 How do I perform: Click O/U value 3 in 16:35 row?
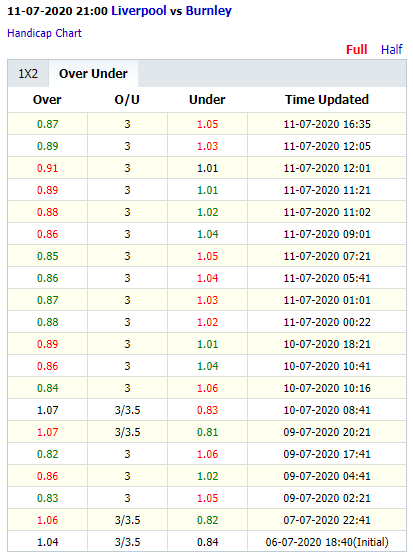tap(127, 124)
